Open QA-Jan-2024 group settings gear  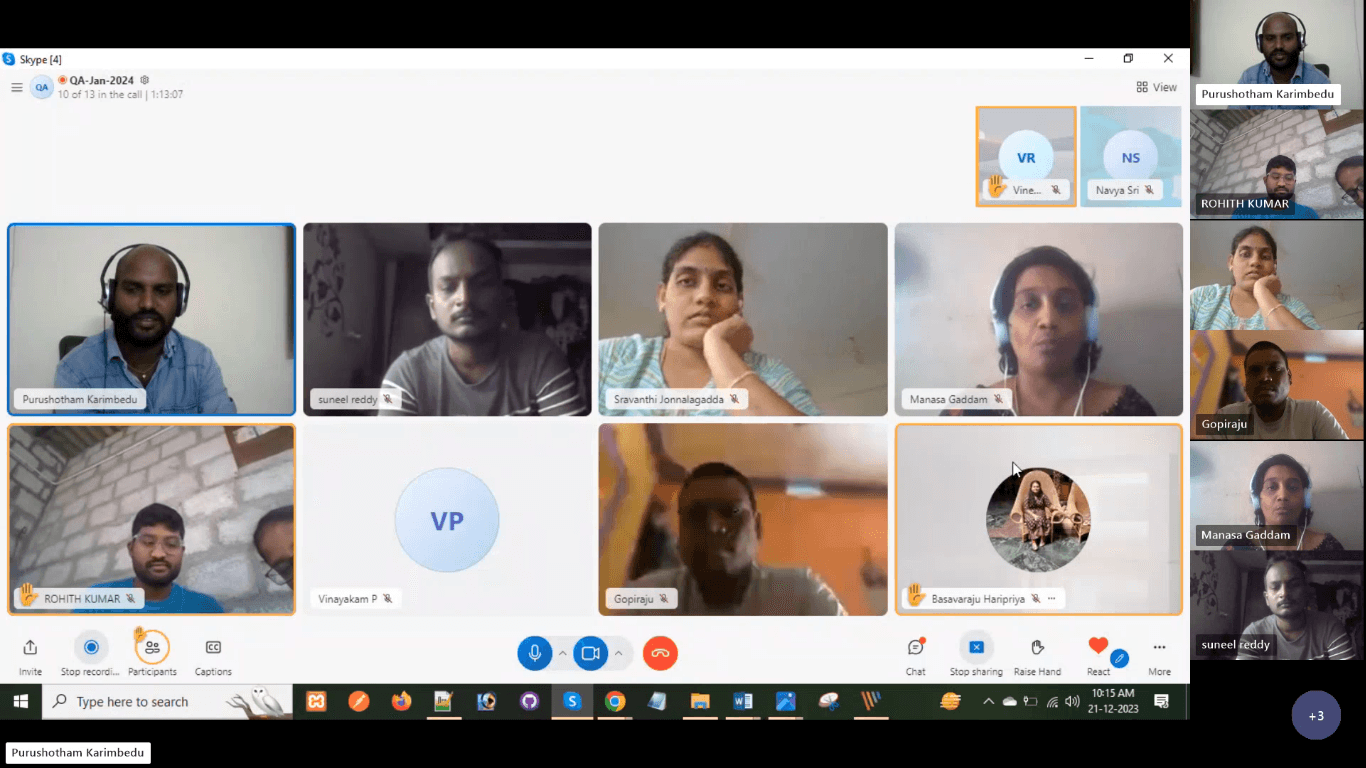pos(145,80)
